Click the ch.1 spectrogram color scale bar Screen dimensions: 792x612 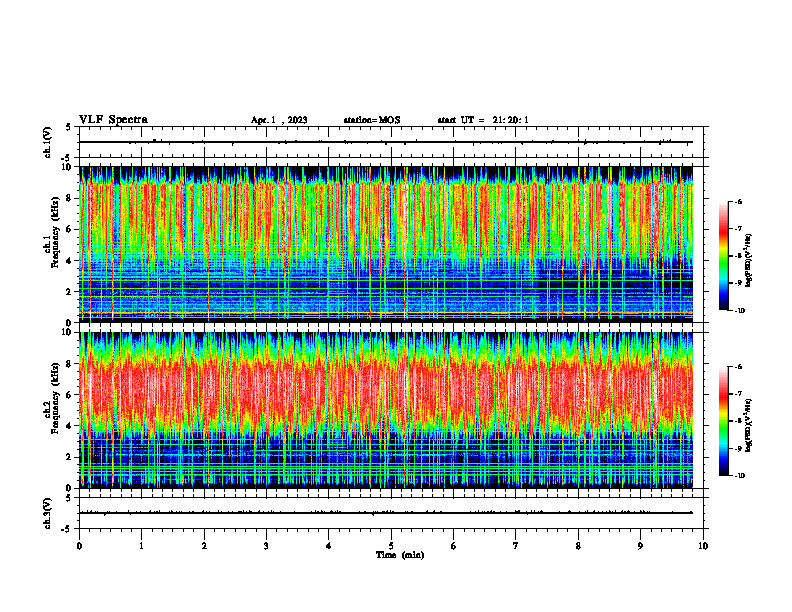724,256
